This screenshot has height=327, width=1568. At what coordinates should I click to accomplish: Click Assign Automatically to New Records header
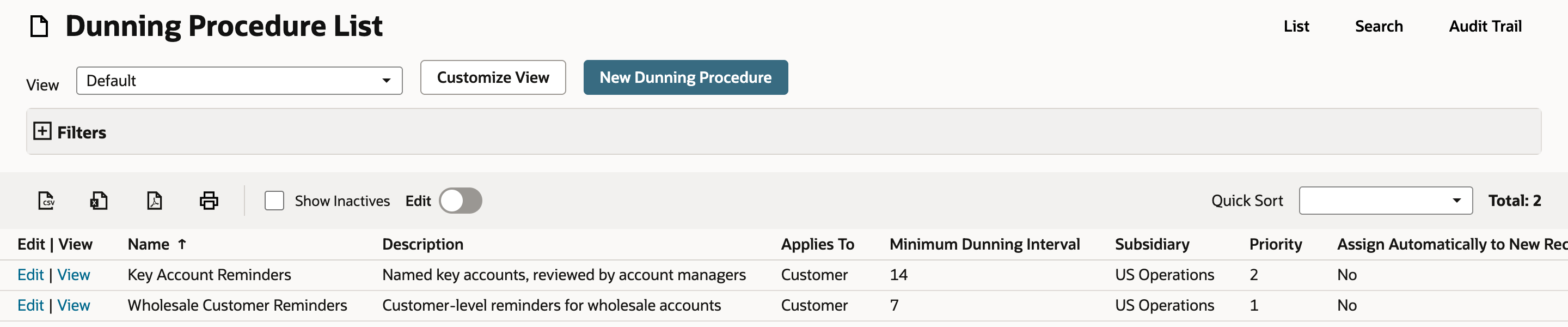coord(1451,244)
